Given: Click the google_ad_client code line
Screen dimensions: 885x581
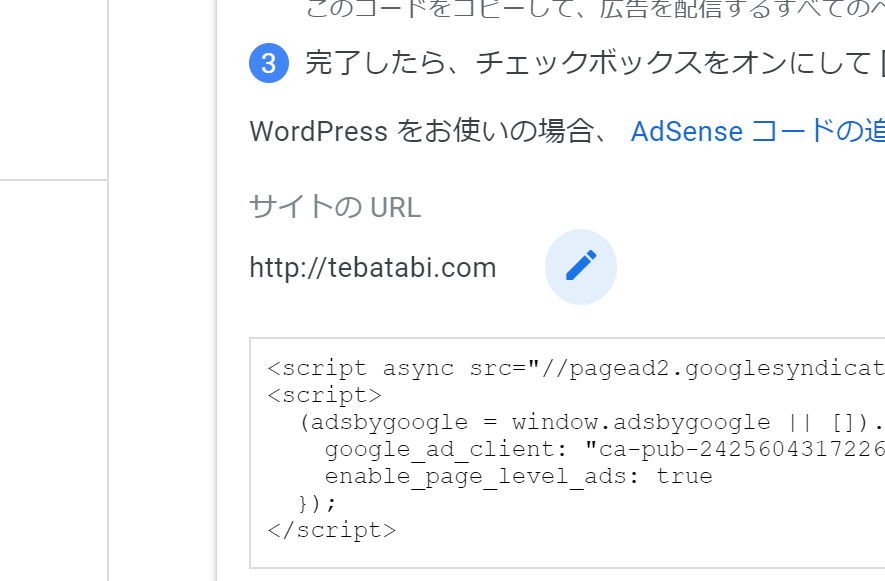Looking at the screenshot, I should click(604, 449).
